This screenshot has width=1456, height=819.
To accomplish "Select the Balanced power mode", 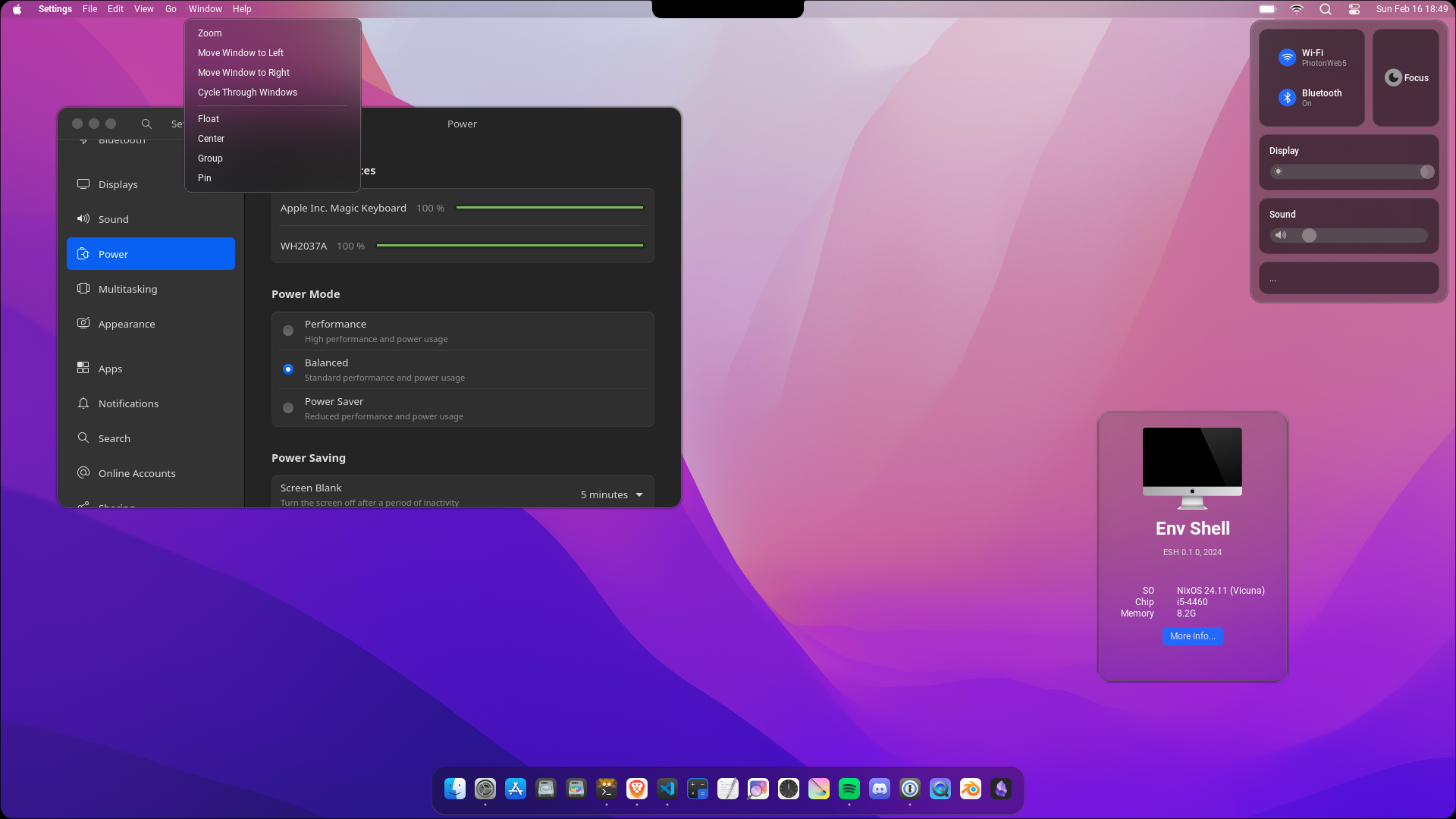I will coord(288,369).
